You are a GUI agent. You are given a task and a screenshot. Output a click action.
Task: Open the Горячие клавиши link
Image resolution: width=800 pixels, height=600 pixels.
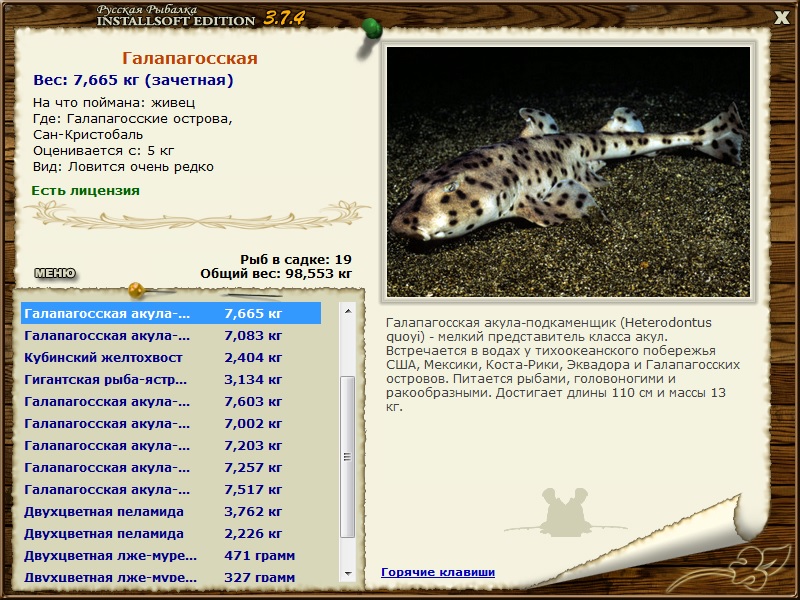point(438,572)
